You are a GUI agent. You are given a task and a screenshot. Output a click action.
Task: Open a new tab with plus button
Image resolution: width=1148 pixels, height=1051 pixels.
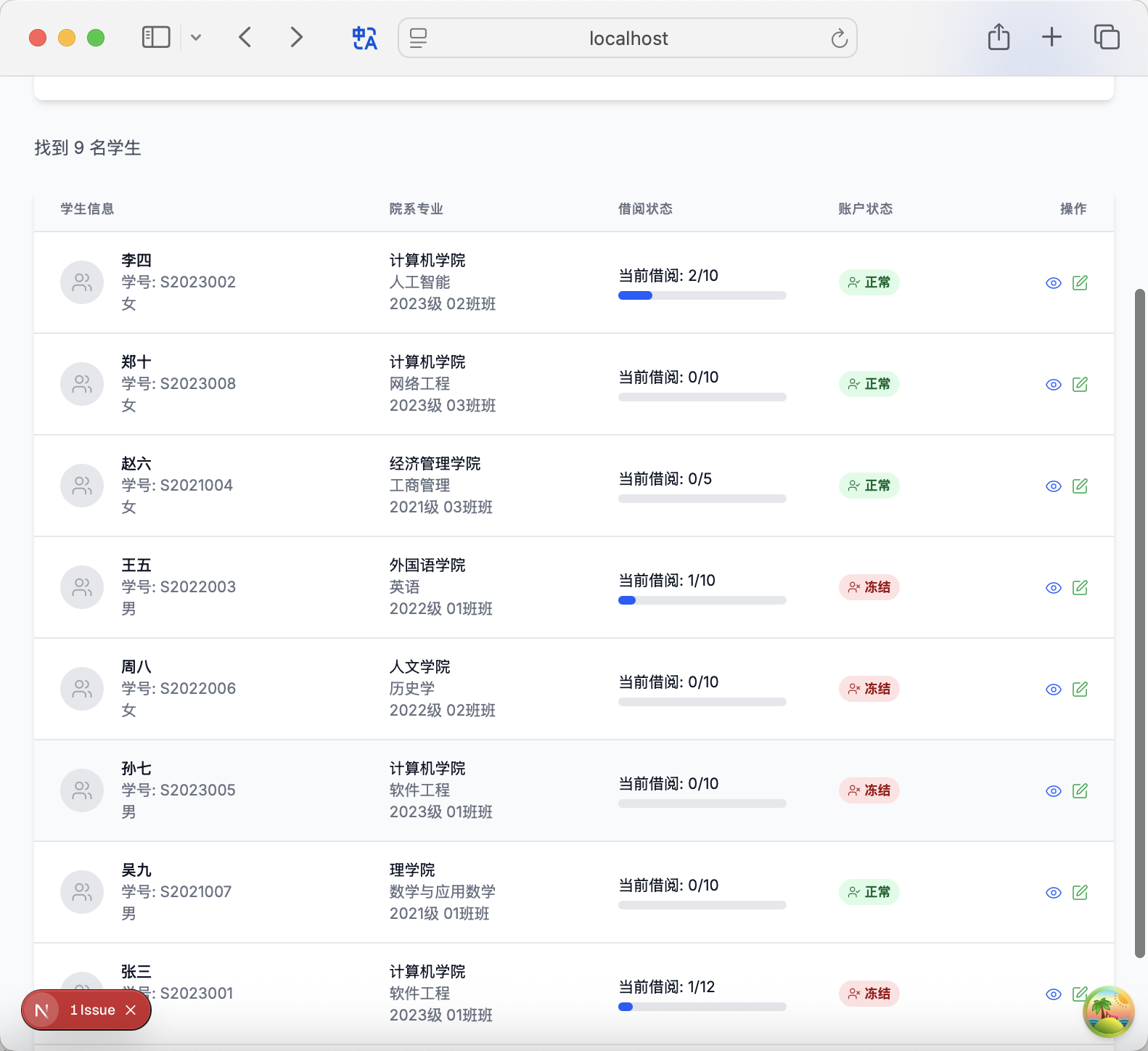click(1051, 37)
